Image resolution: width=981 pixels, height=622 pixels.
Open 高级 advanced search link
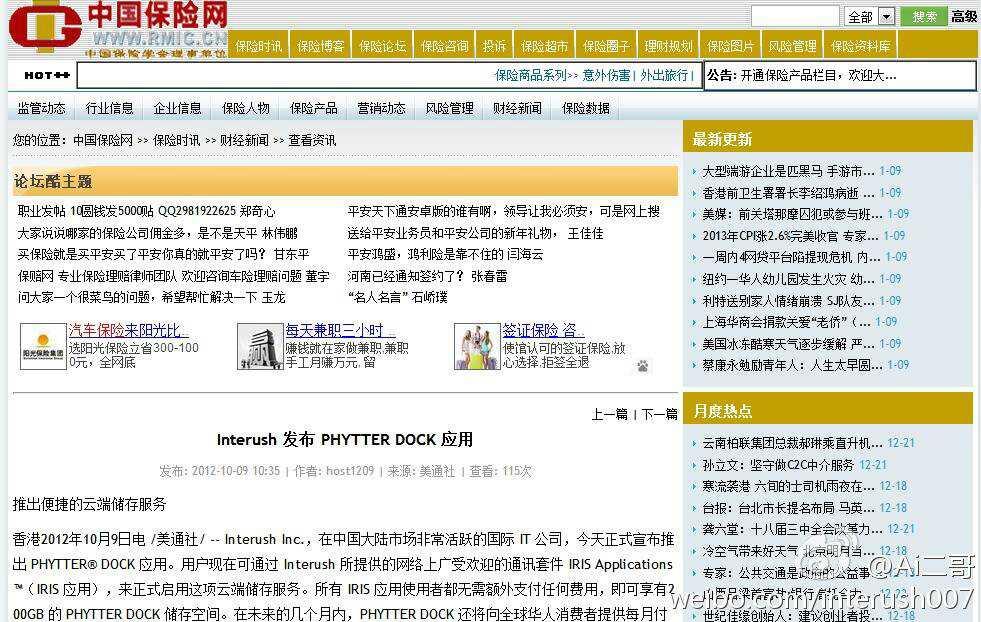(964, 16)
